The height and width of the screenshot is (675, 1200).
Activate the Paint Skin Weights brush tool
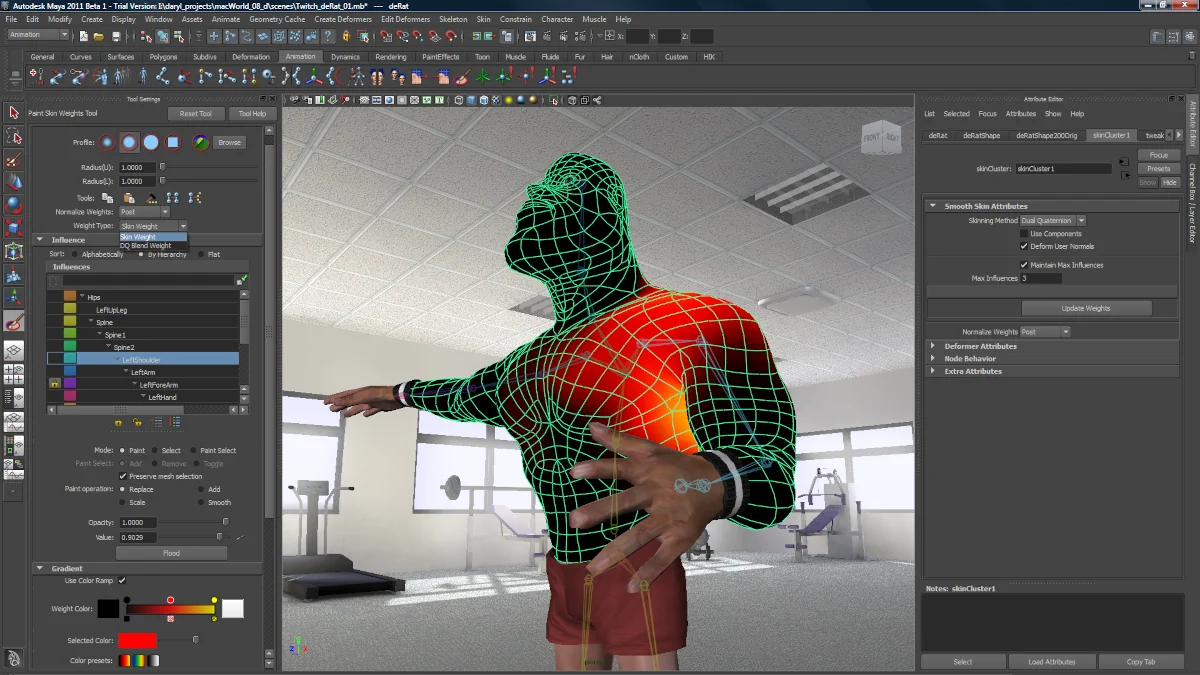14,322
